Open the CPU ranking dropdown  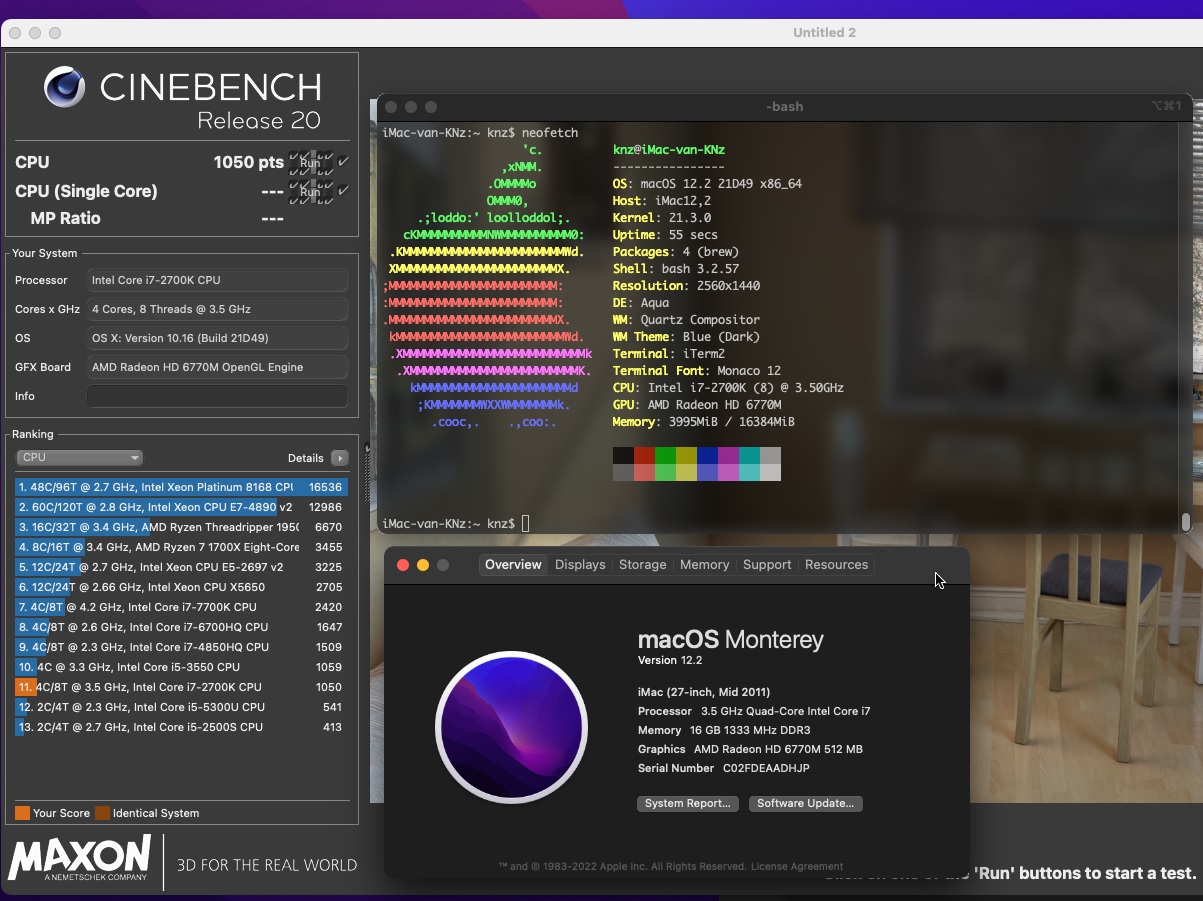pos(80,457)
